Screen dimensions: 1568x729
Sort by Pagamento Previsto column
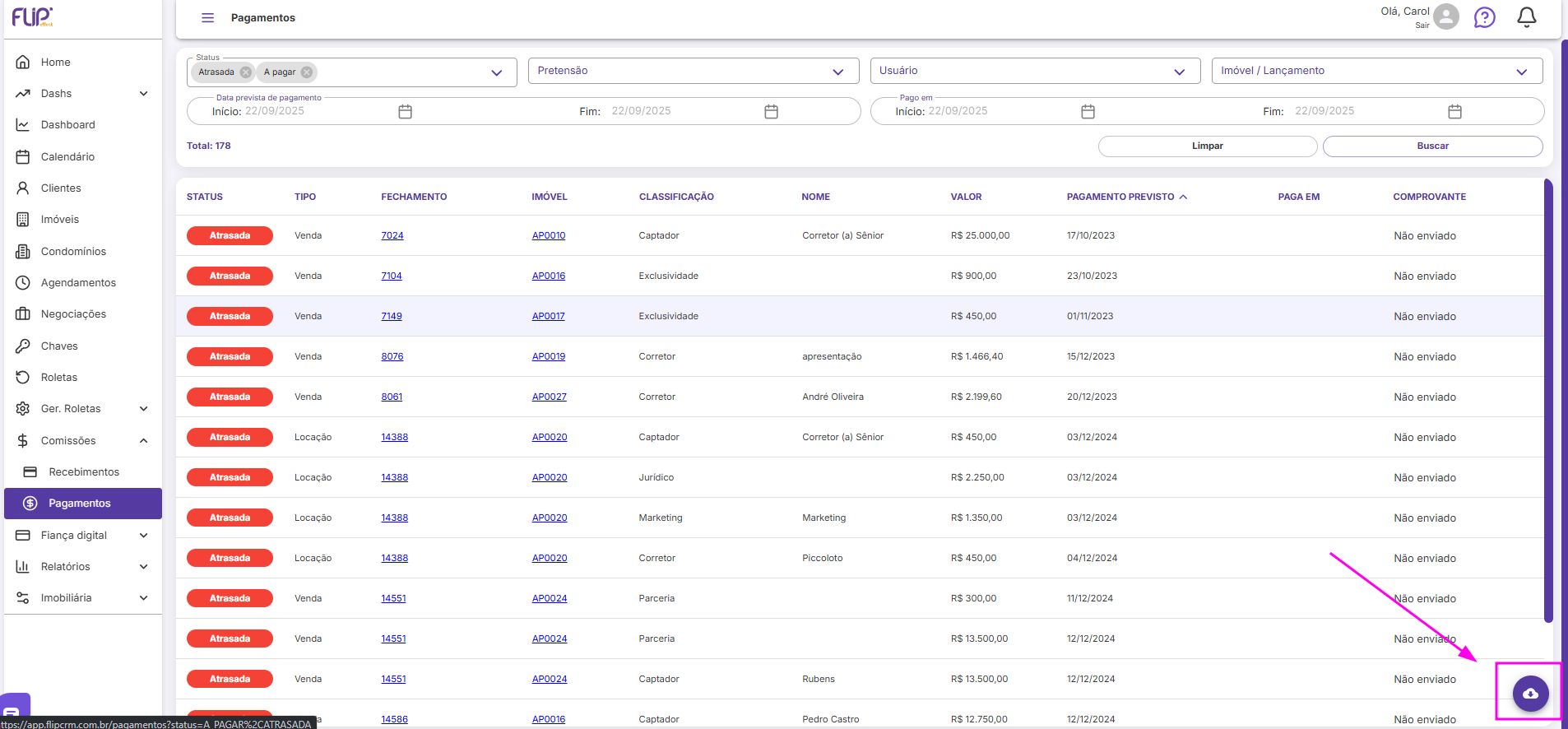point(1127,197)
